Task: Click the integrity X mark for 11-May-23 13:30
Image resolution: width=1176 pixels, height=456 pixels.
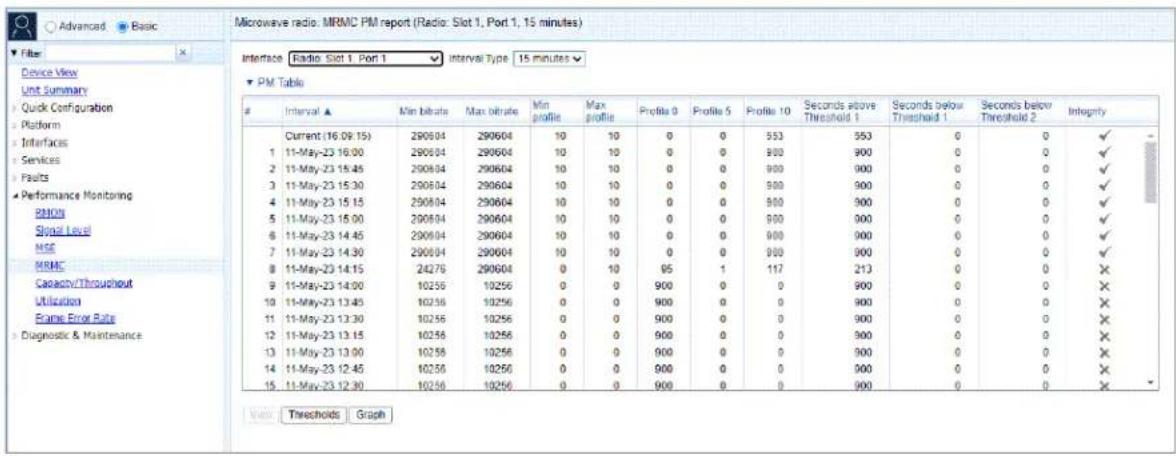Action: pos(1103,319)
